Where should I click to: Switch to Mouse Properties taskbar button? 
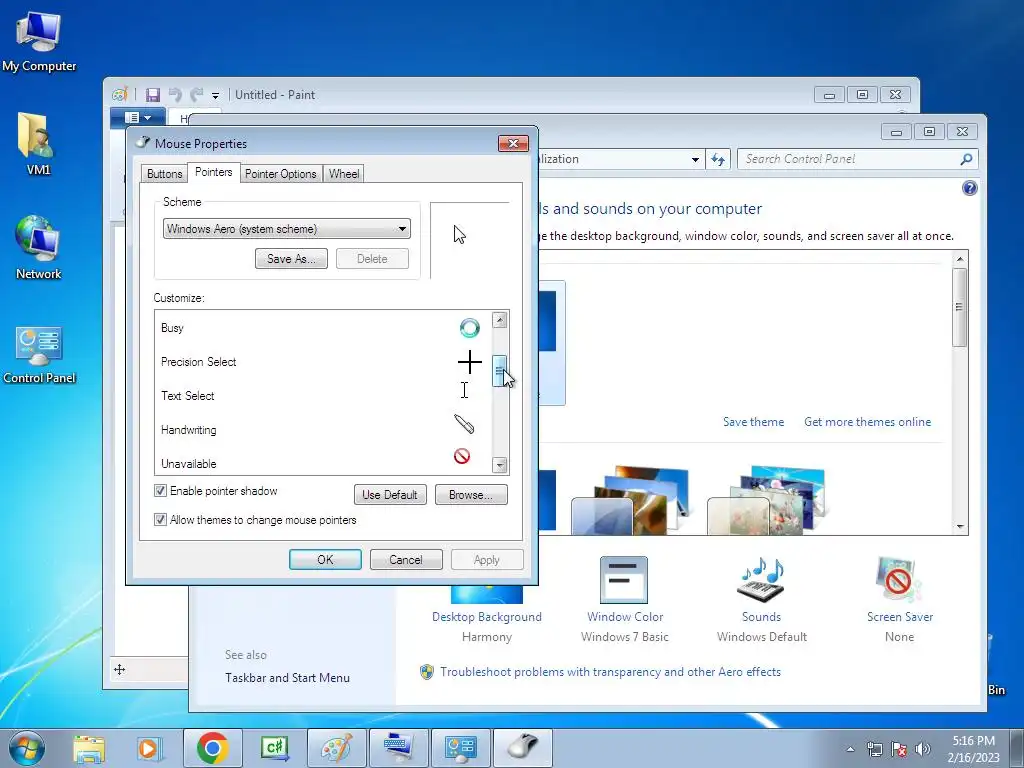click(x=522, y=748)
